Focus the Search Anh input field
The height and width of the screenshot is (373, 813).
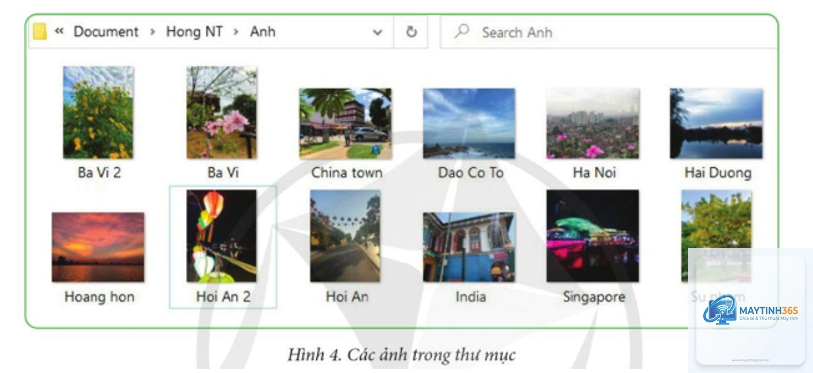tap(609, 32)
